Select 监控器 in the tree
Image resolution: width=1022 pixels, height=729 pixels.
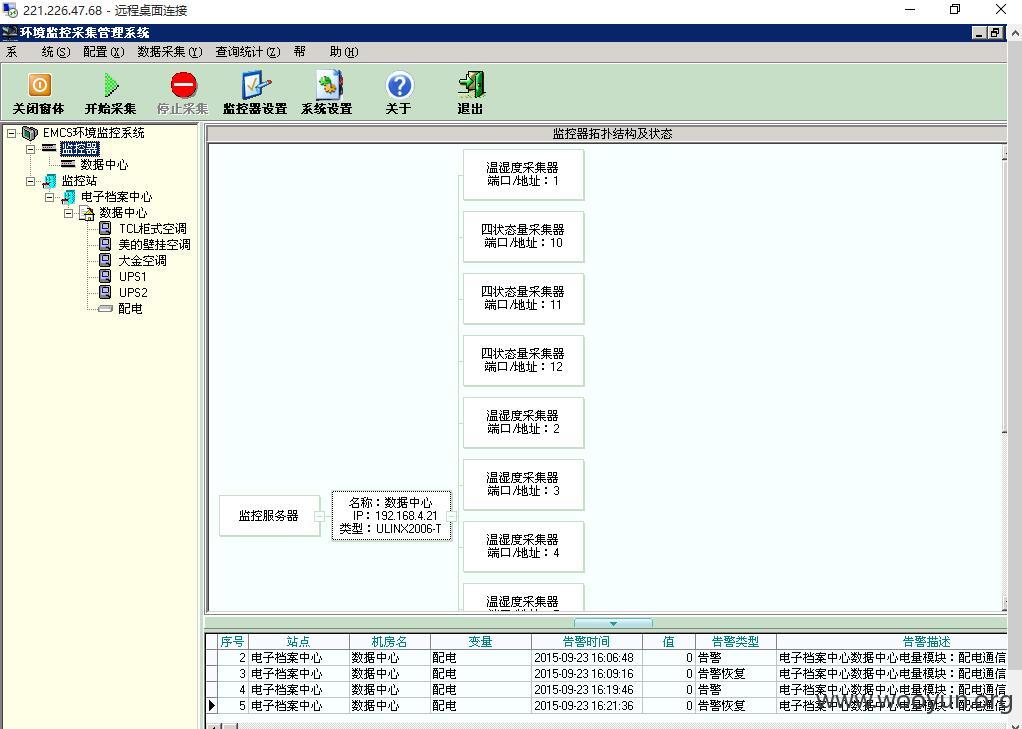tap(80, 149)
